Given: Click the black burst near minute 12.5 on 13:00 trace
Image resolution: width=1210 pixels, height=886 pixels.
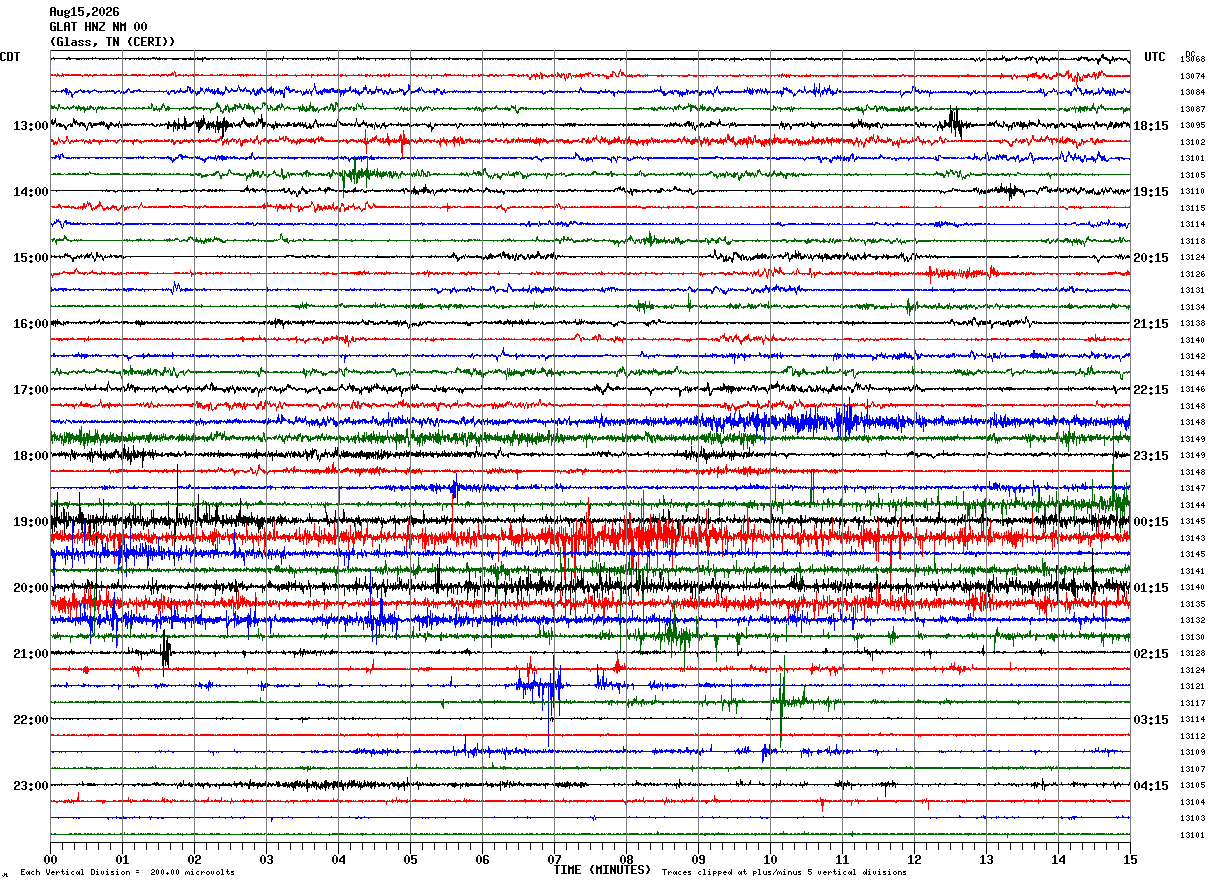Looking at the screenshot, I should coord(954,123).
